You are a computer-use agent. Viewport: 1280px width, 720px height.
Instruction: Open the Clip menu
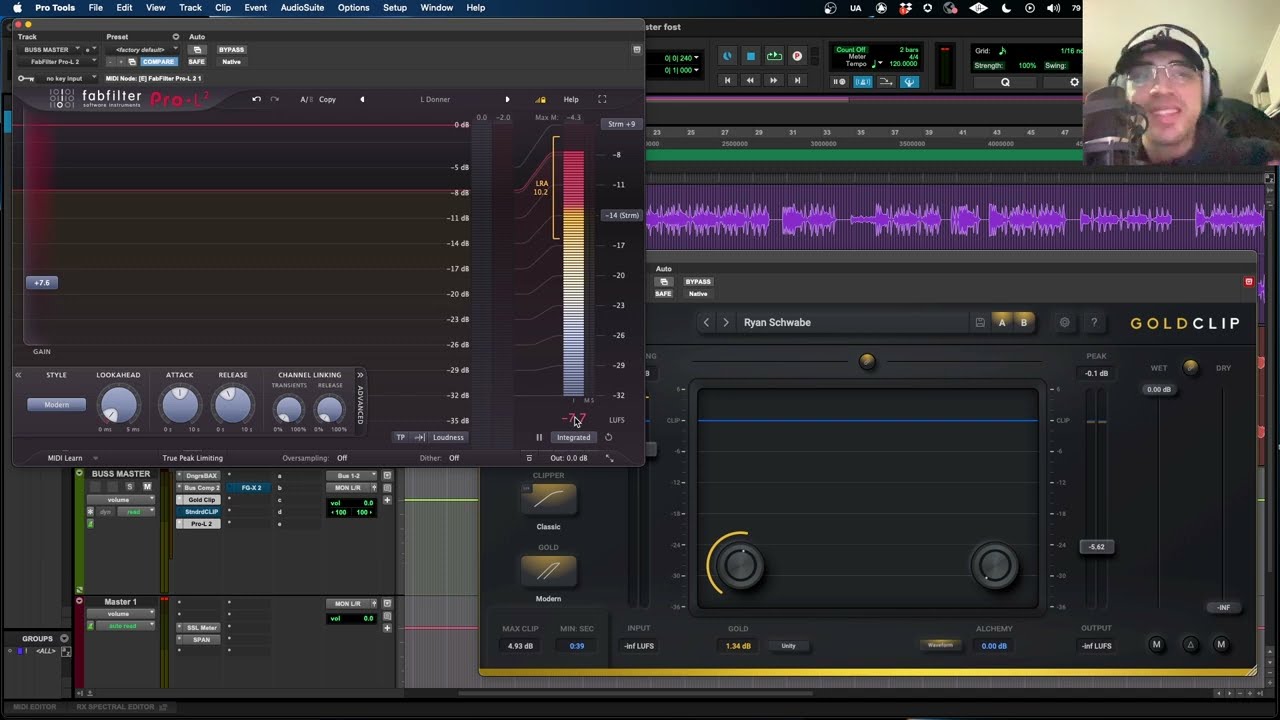pyautogui.click(x=223, y=8)
